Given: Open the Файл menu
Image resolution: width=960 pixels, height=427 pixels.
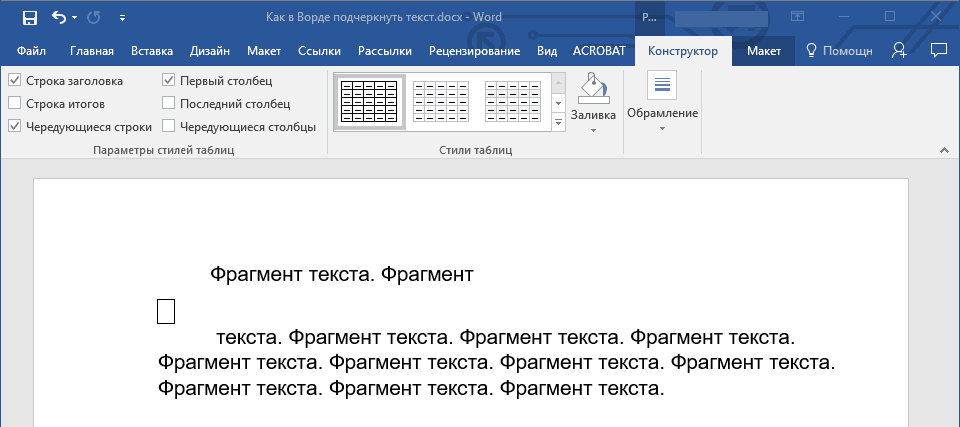Looking at the screenshot, I should [31, 51].
